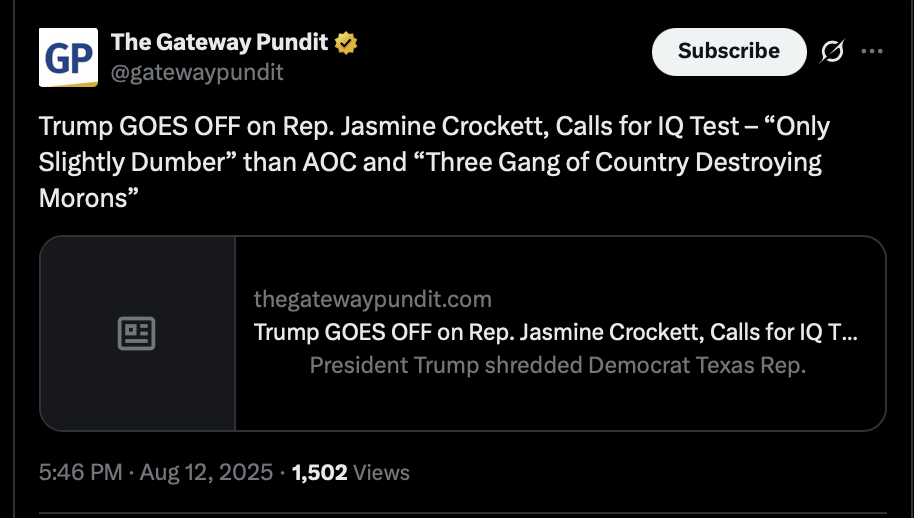Click the AOC mention in post text
914x518 pixels.
[x=329, y=163]
